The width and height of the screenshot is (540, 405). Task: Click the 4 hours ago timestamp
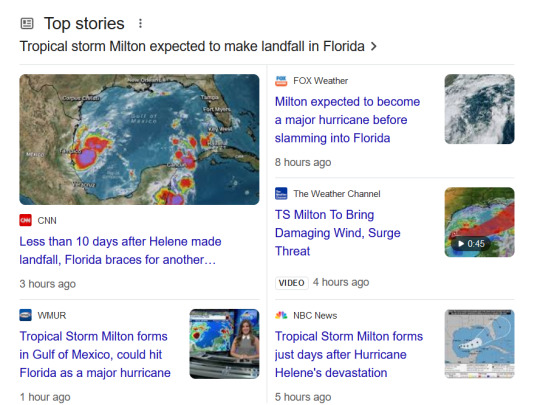point(341,282)
